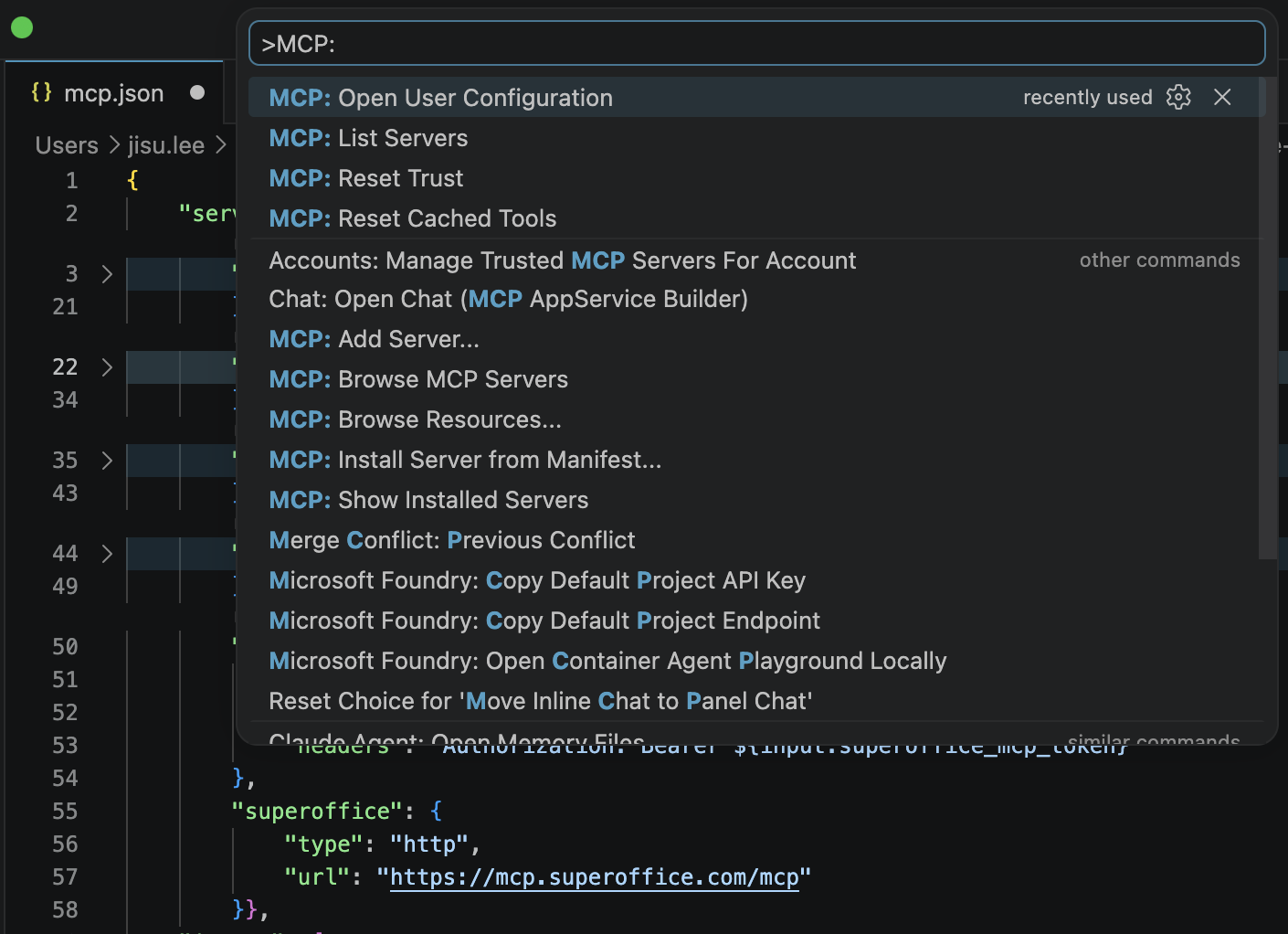The width and height of the screenshot is (1288, 934).
Task: Click the "other commands" group label
Action: (x=1160, y=260)
